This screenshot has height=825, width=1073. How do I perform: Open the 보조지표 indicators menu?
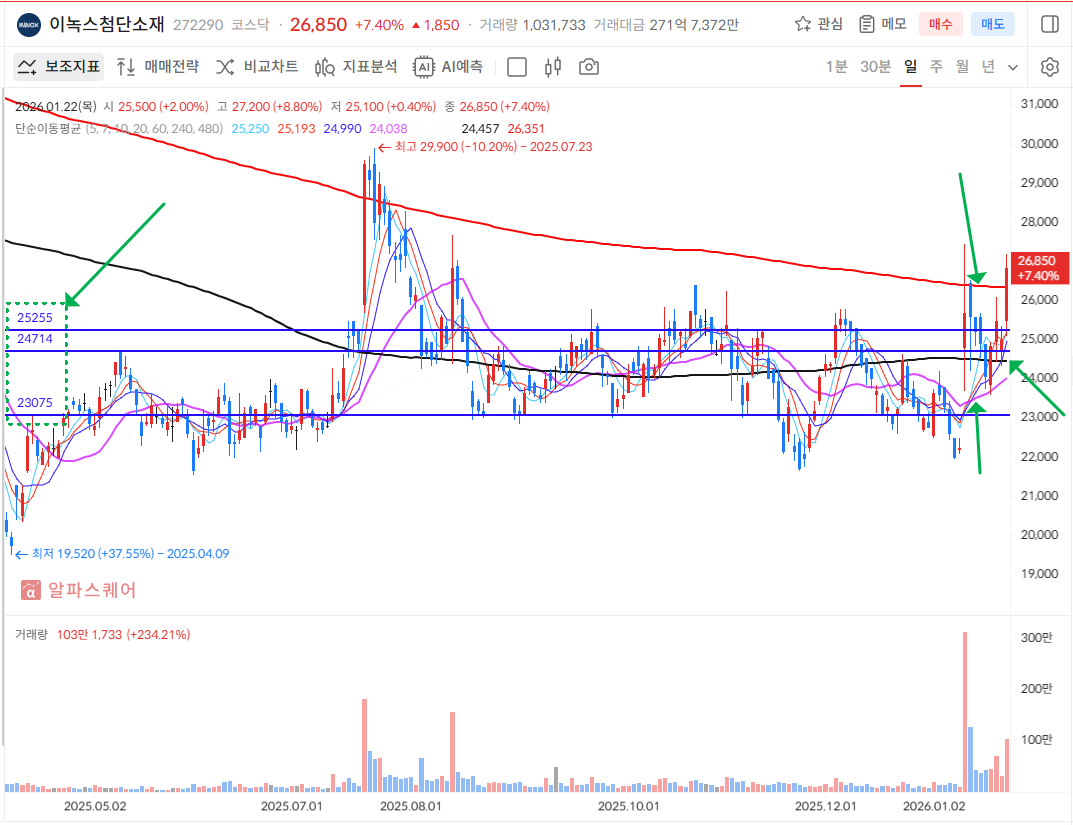[x=58, y=67]
